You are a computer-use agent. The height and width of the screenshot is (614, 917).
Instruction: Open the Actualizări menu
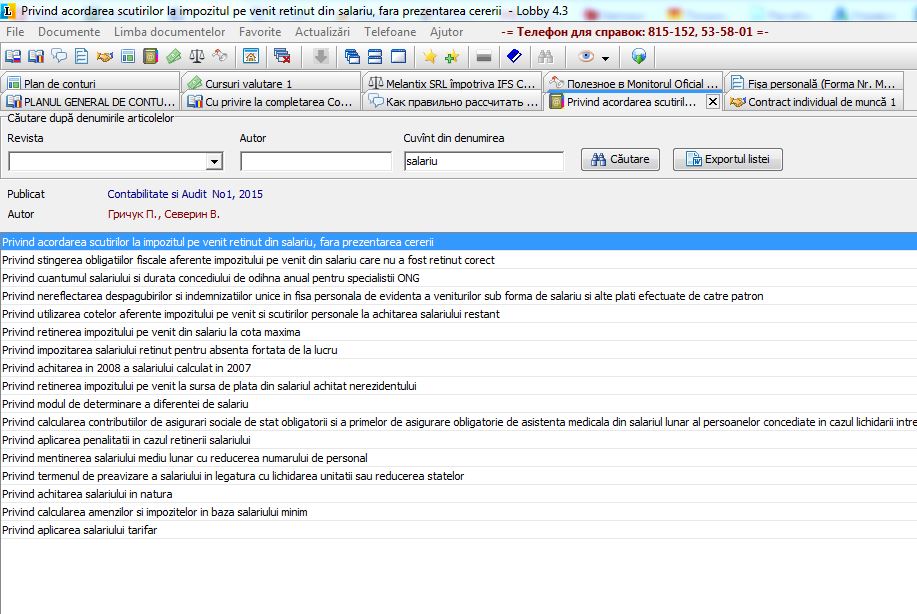point(322,32)
